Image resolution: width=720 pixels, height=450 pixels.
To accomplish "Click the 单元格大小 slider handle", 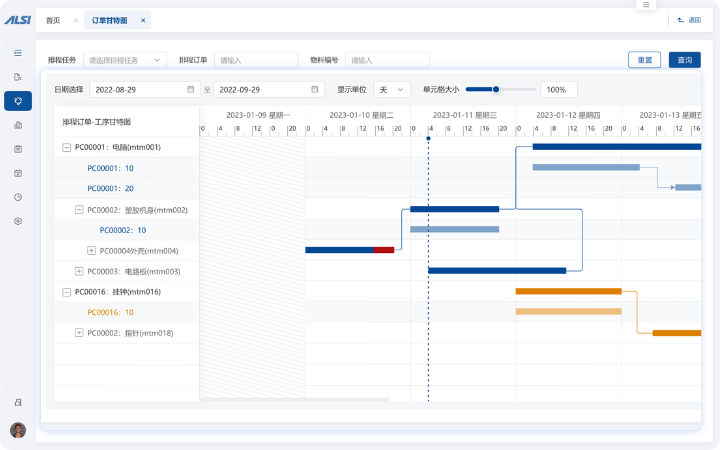I will click(x=495, y=89).
